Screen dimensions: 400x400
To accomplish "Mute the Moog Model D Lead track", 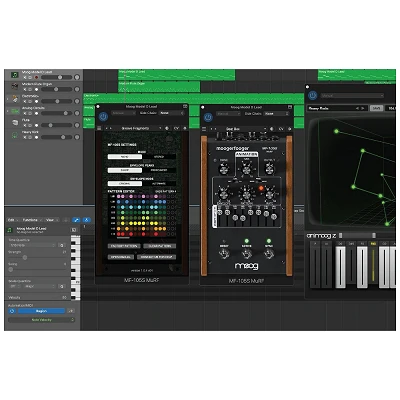I will tap(24, 77).
